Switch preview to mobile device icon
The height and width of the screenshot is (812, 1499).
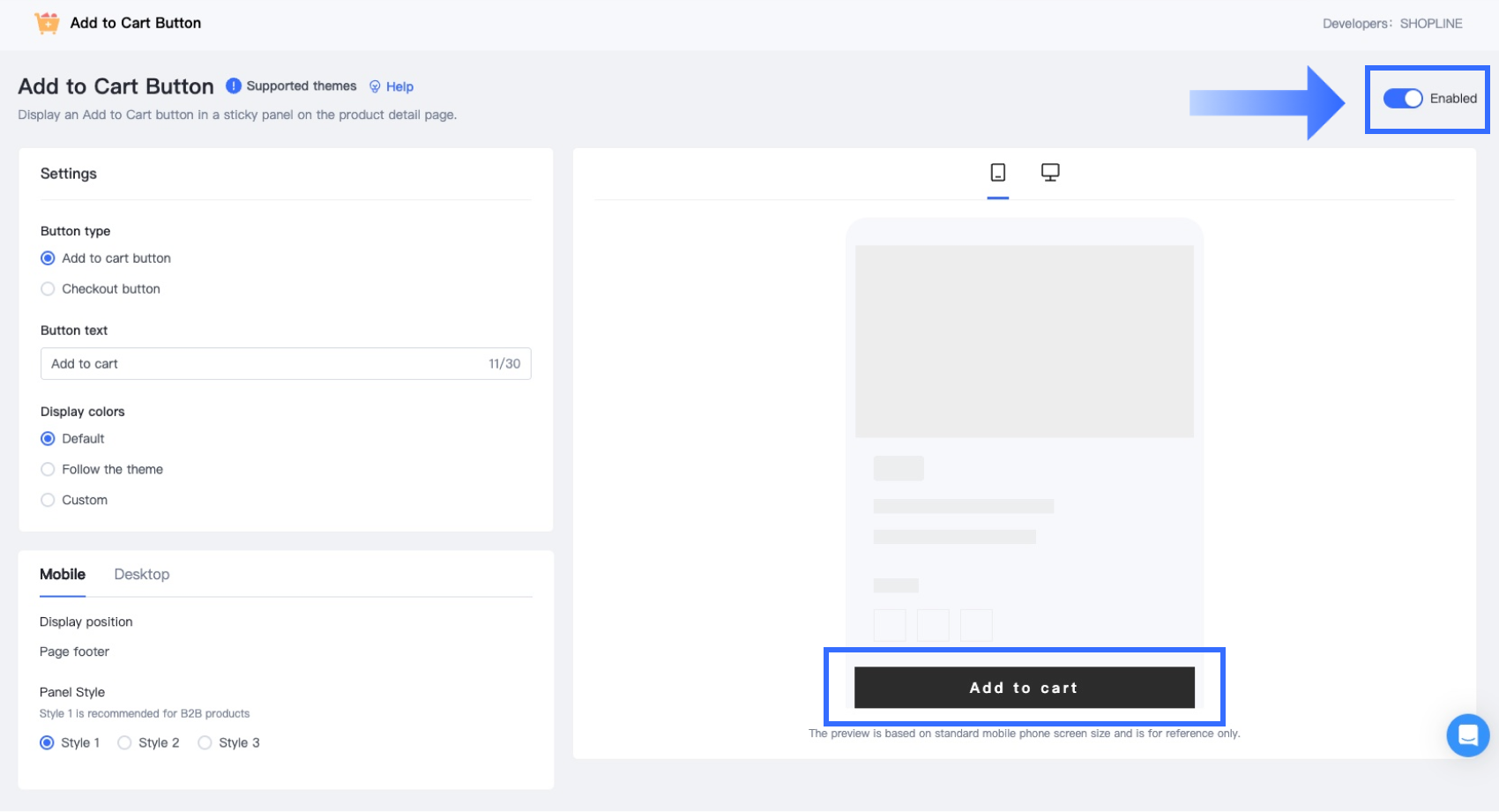(x=998, y=173)
